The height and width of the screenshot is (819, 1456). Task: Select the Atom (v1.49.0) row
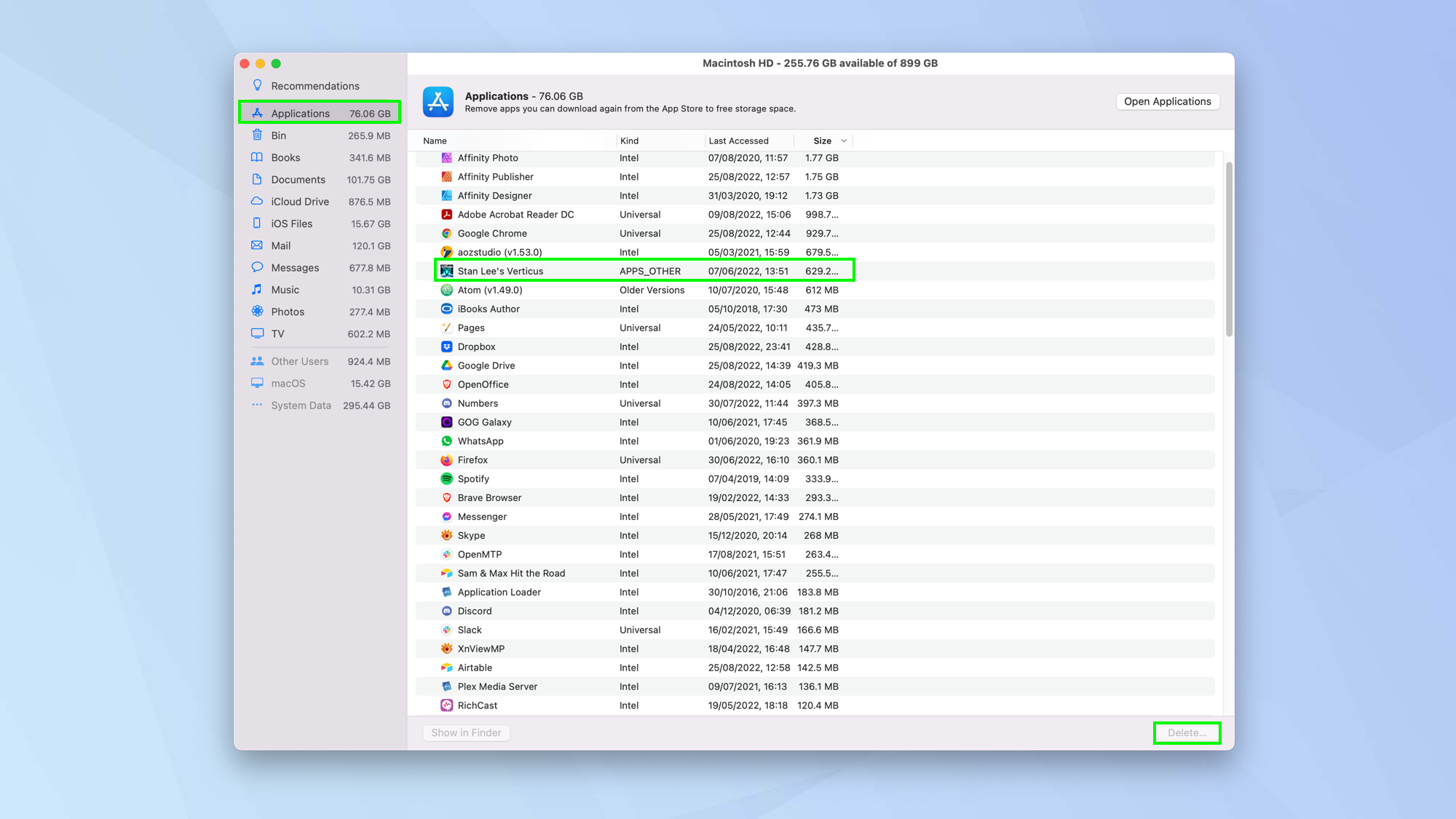click(815, 290)
